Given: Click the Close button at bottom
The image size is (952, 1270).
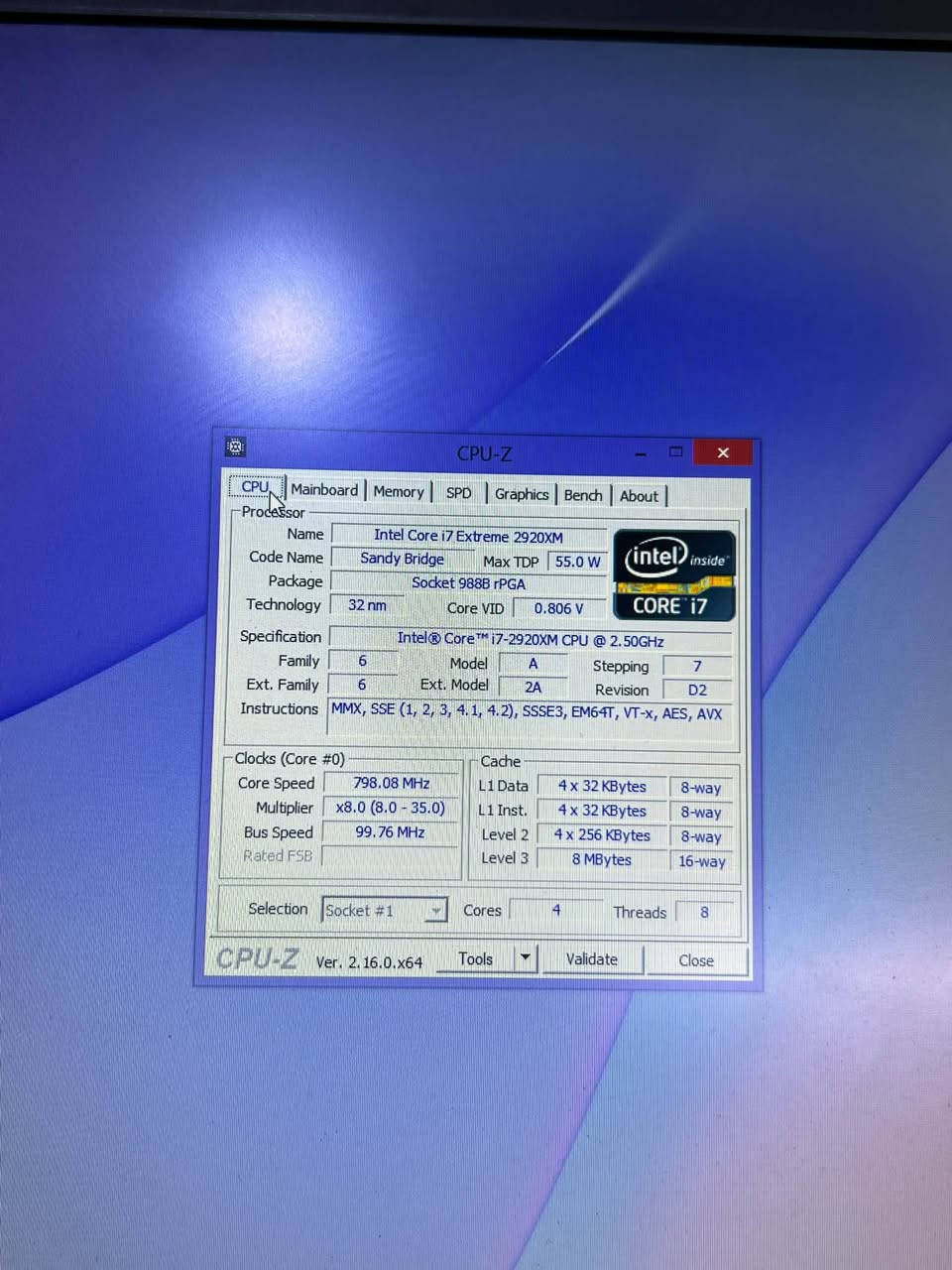Looking at the screenshot, I should point(696,960).
